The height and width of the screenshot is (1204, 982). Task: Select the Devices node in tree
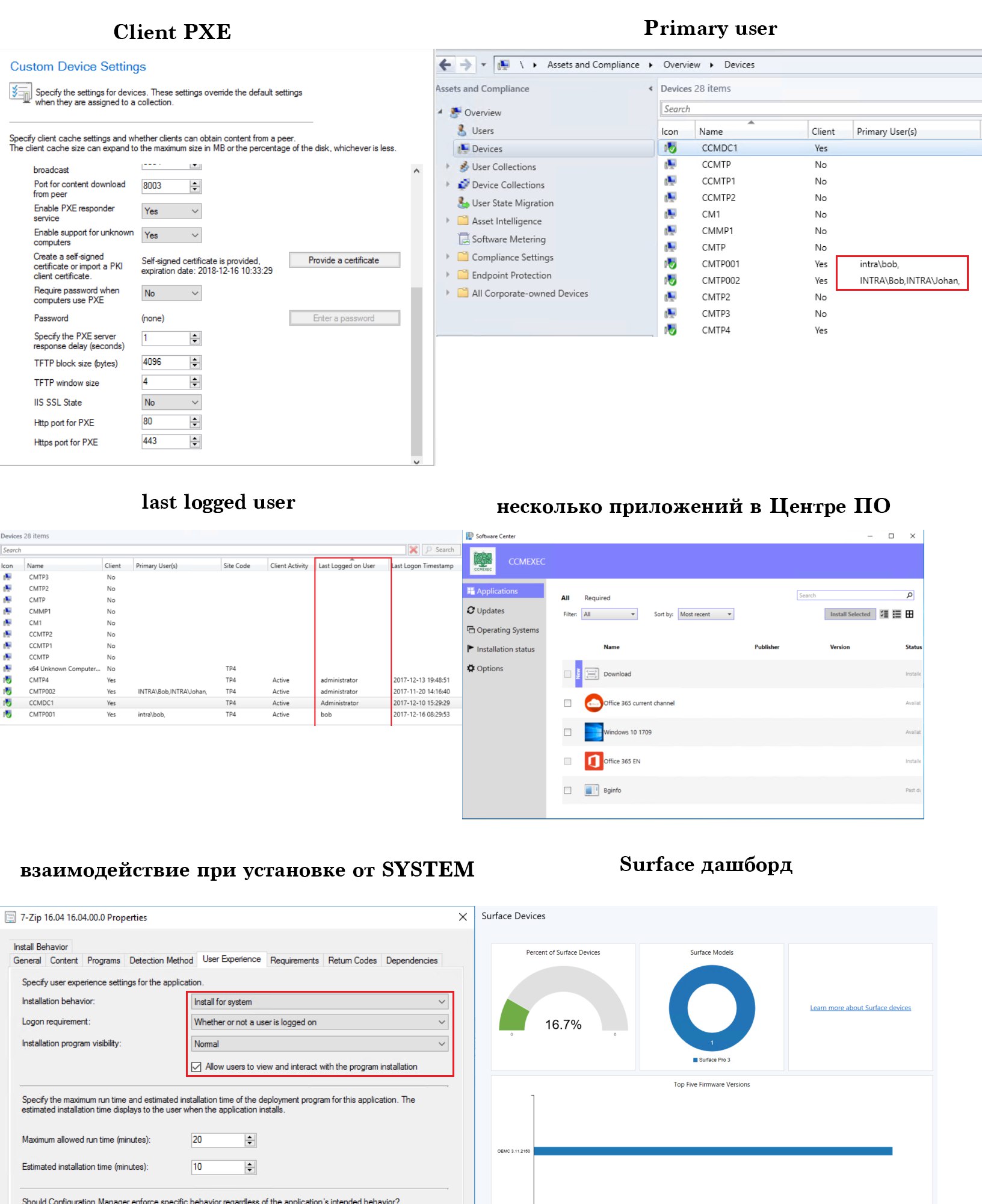[x=554, y=149]
